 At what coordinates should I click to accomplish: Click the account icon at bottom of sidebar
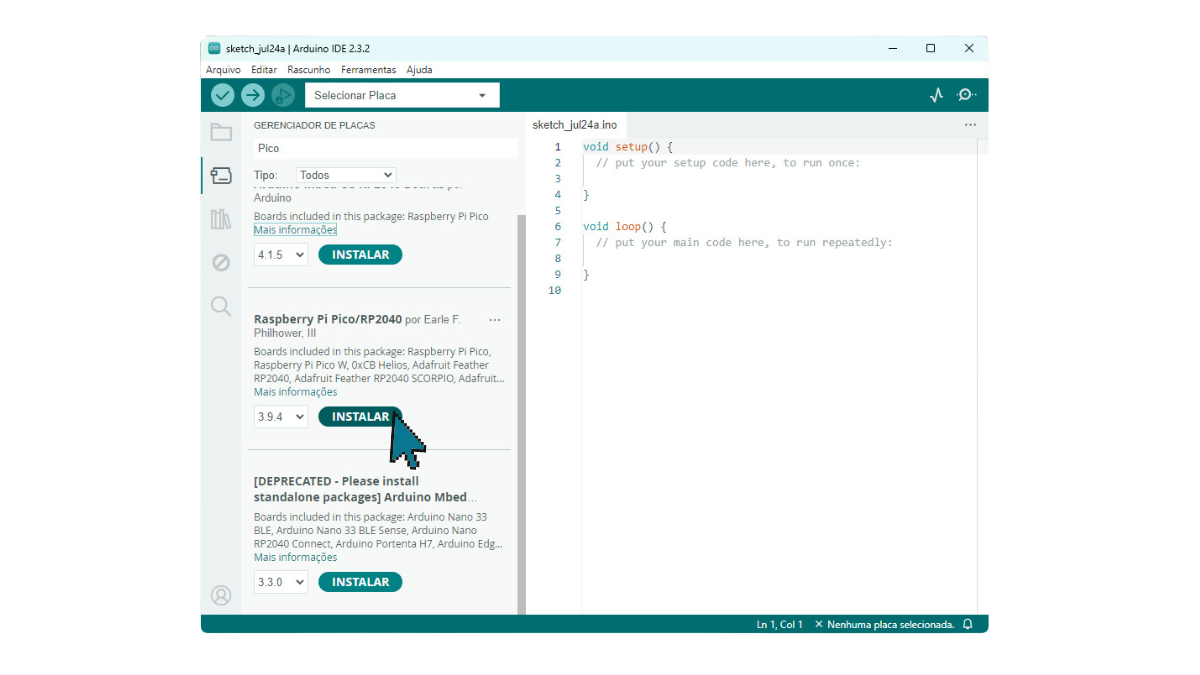pyautogui.click(x=221, y=595)
